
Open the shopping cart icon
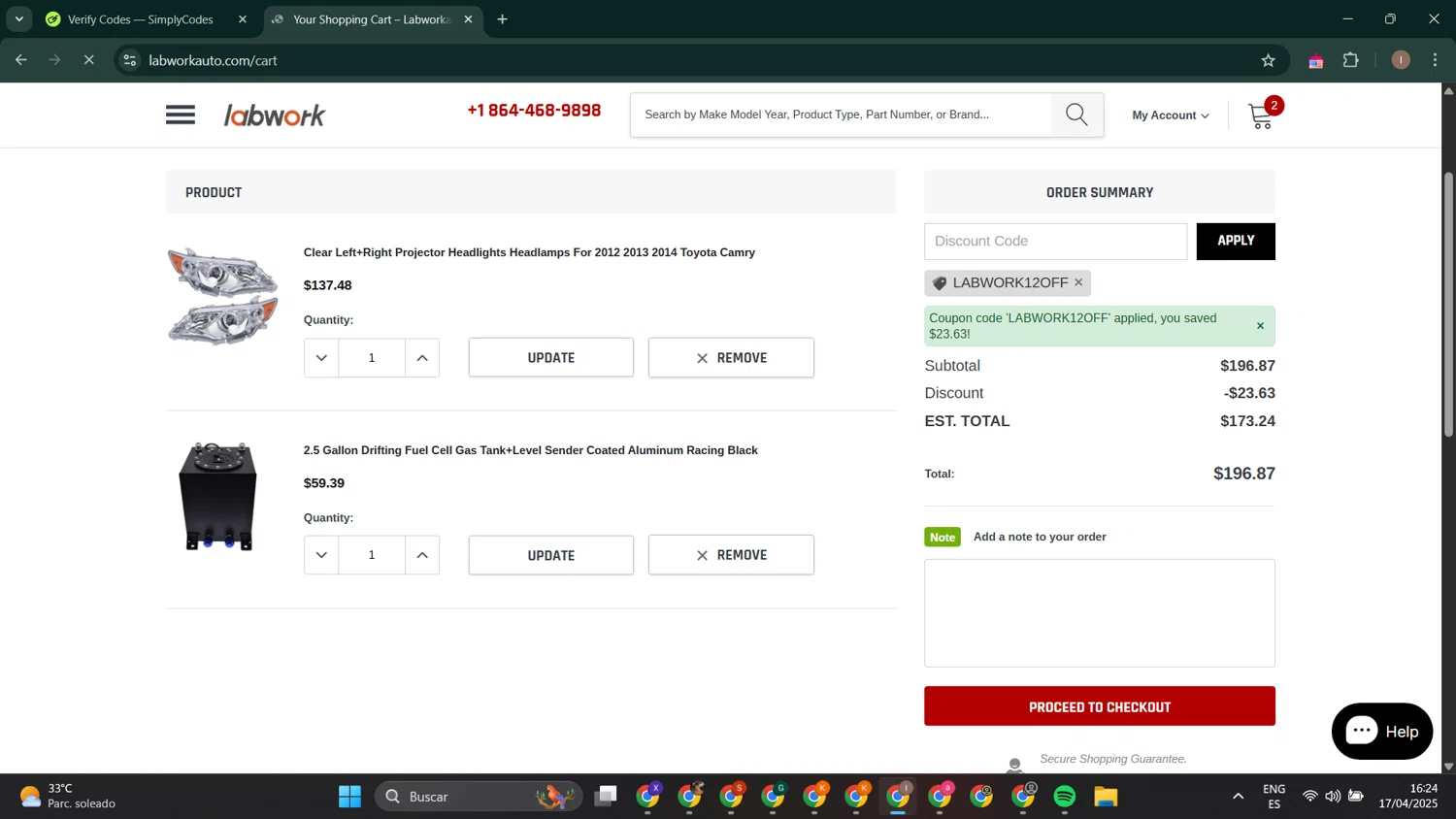coord(1262,115)
